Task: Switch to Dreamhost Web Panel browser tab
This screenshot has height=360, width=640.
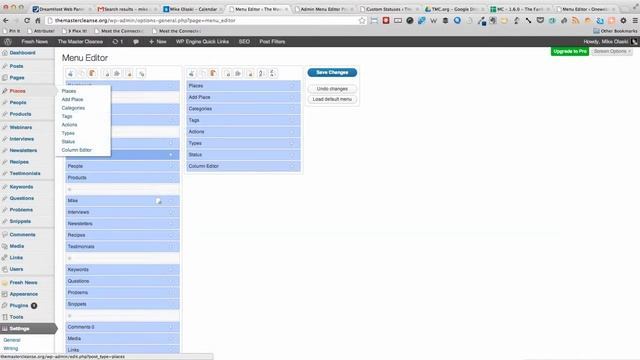Action: point(62,9)
